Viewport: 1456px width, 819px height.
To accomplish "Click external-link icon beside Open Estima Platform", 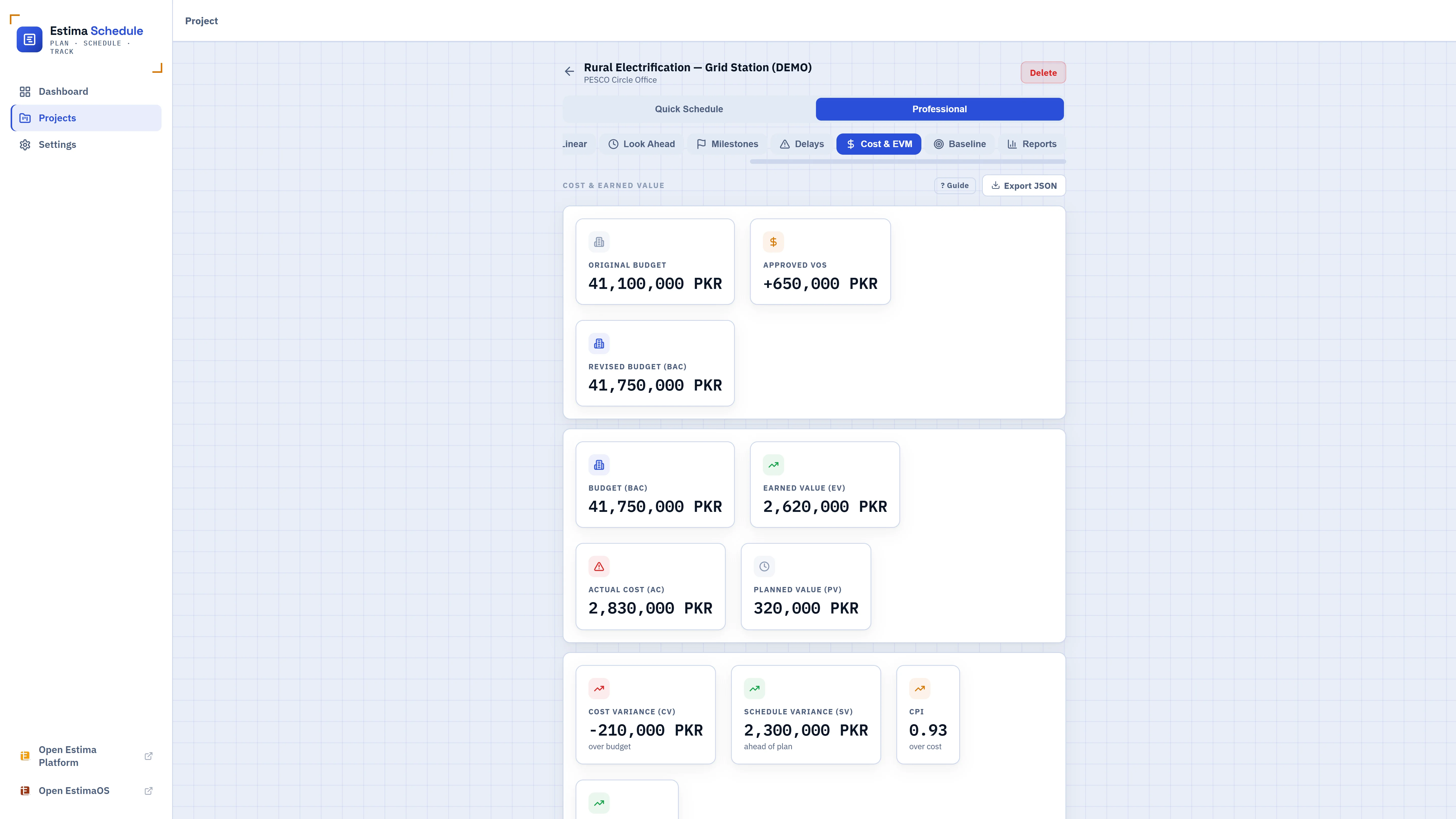I will click(149, 756).
